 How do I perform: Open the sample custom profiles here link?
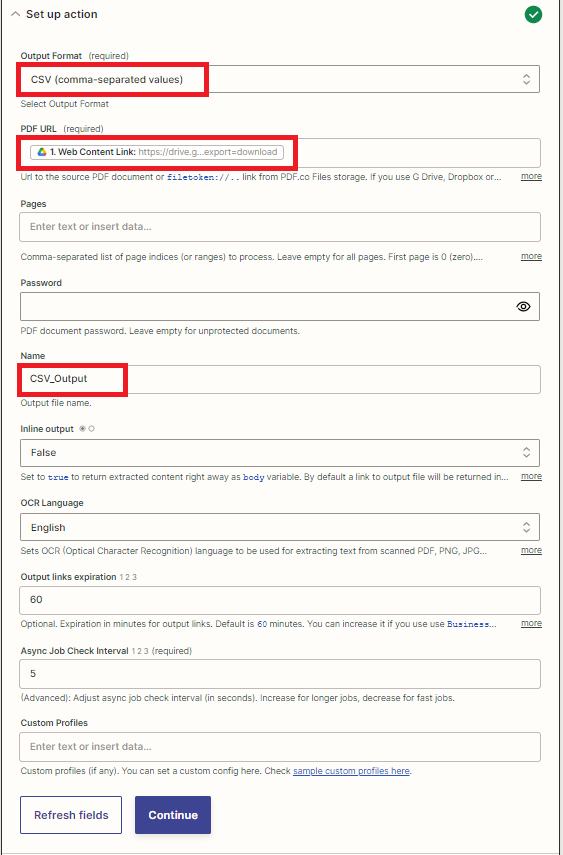coord(351,770)
